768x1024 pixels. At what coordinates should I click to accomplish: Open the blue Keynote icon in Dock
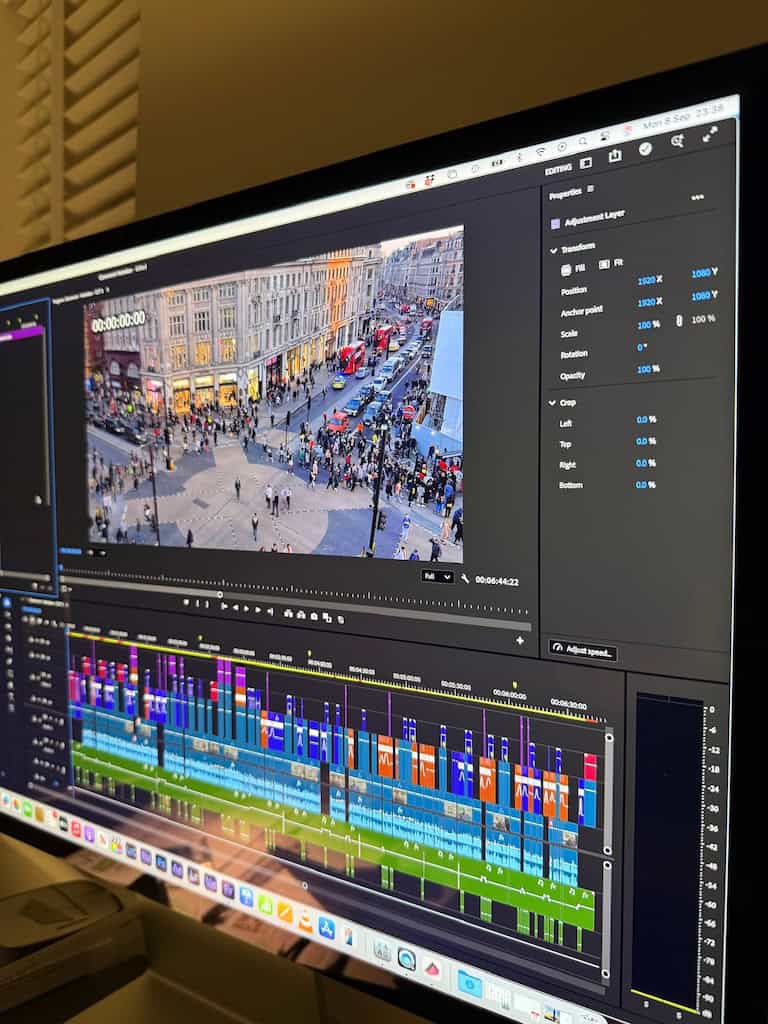(246, 896)
